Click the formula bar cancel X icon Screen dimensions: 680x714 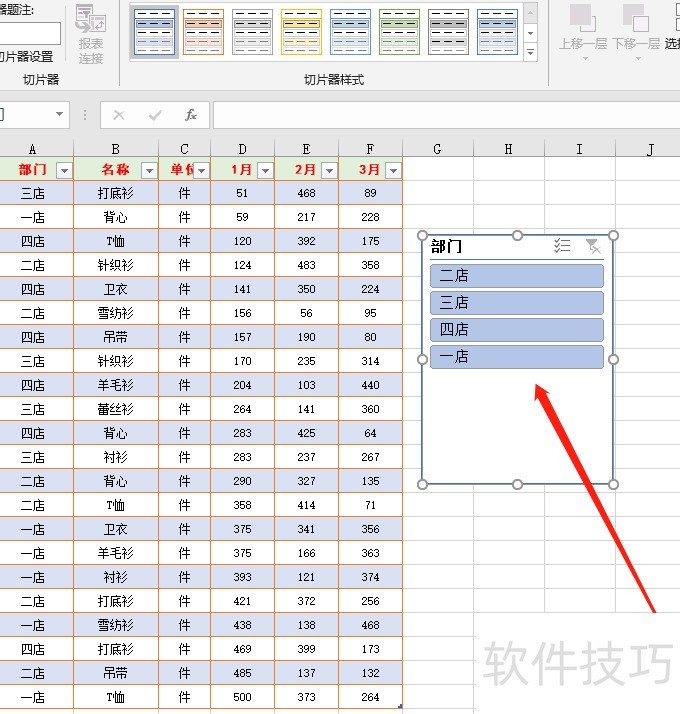click(x=119, y=115)
